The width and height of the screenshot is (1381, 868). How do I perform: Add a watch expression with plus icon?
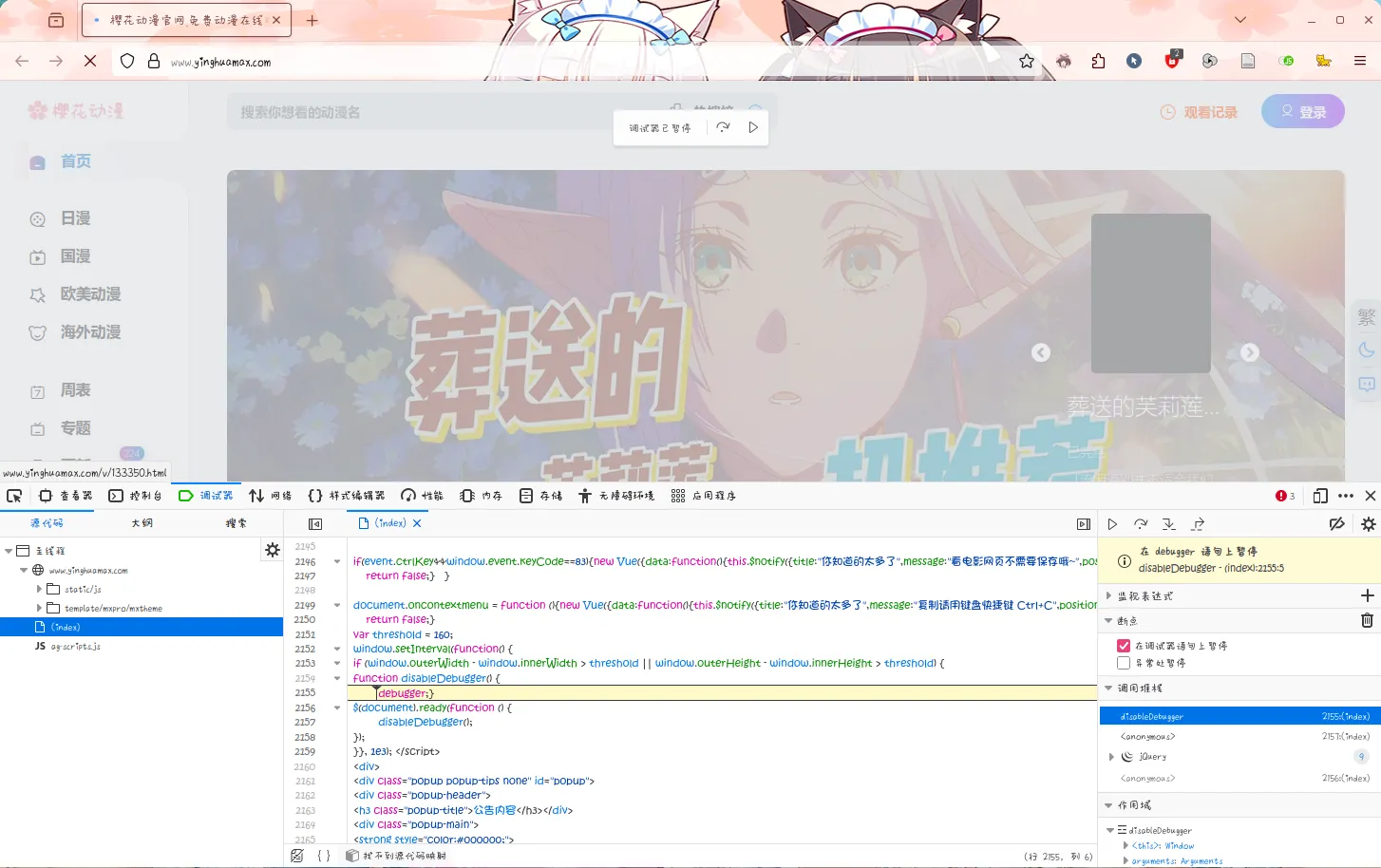[x=1368, y=595]
